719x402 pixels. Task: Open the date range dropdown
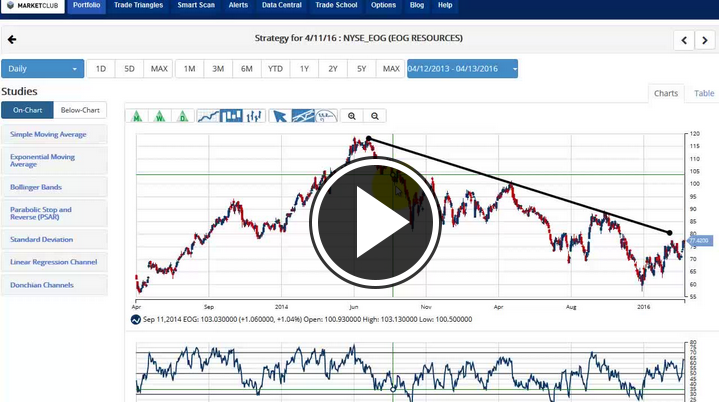[x=462, y=69]
